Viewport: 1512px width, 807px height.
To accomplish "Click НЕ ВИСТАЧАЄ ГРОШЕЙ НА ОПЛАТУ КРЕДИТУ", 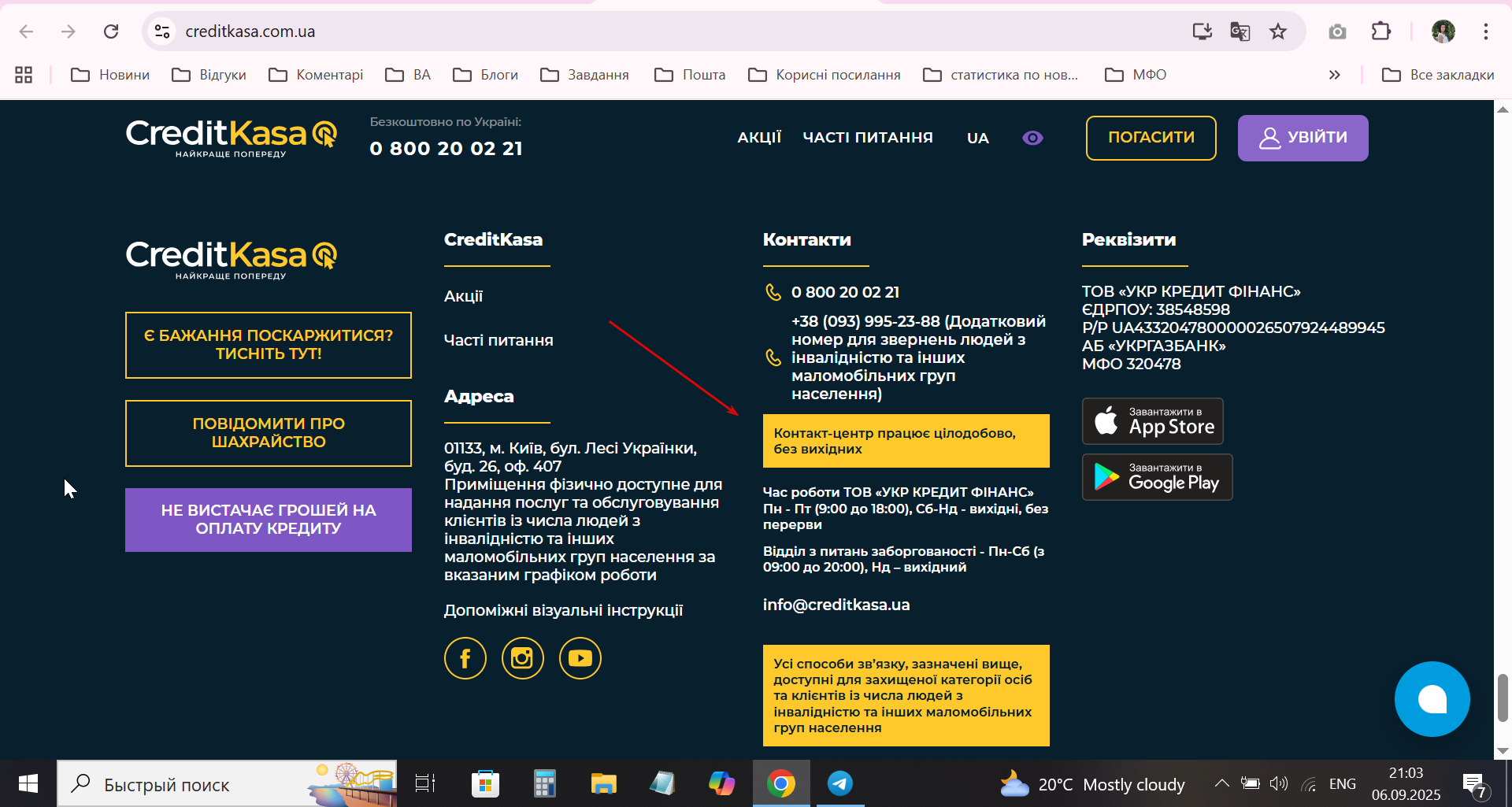I will point(269,520).
